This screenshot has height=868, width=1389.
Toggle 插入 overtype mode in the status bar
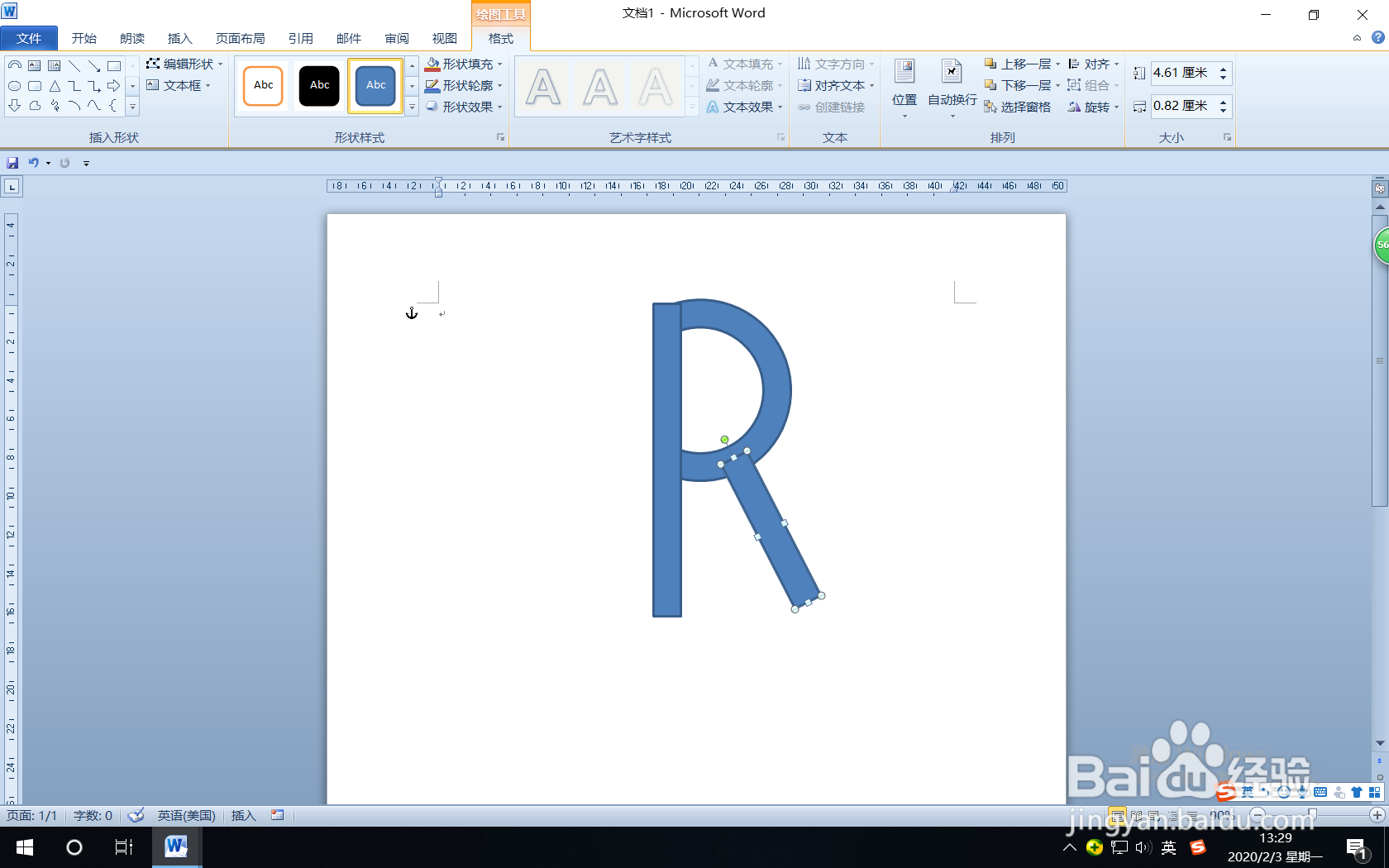[x=242, y=816]
